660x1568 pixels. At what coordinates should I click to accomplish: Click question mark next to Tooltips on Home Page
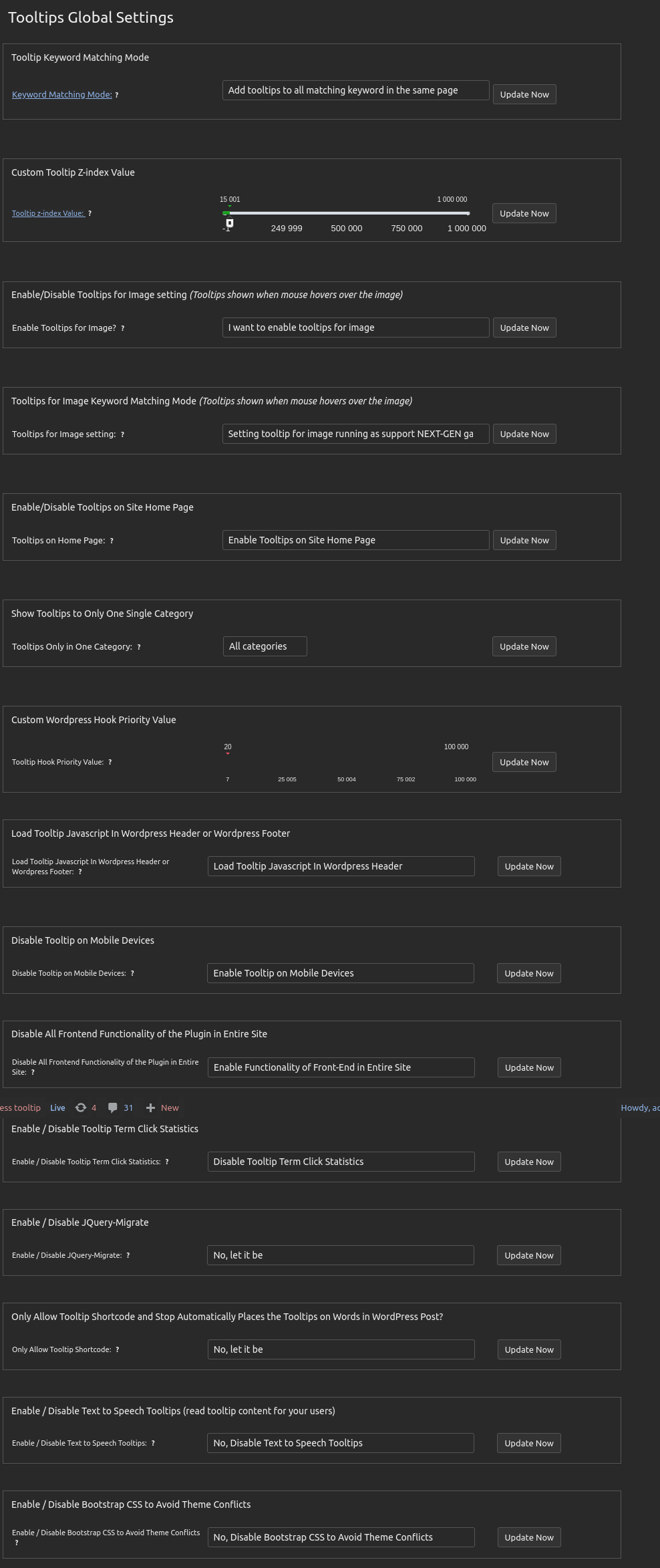[112, 541]
